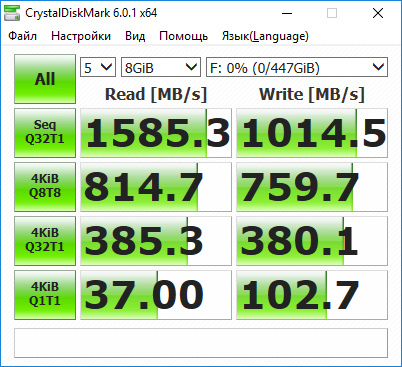Click the sequential read result 1585.3
This screenshot has height=367, width=402.
(x=156, y=133)
